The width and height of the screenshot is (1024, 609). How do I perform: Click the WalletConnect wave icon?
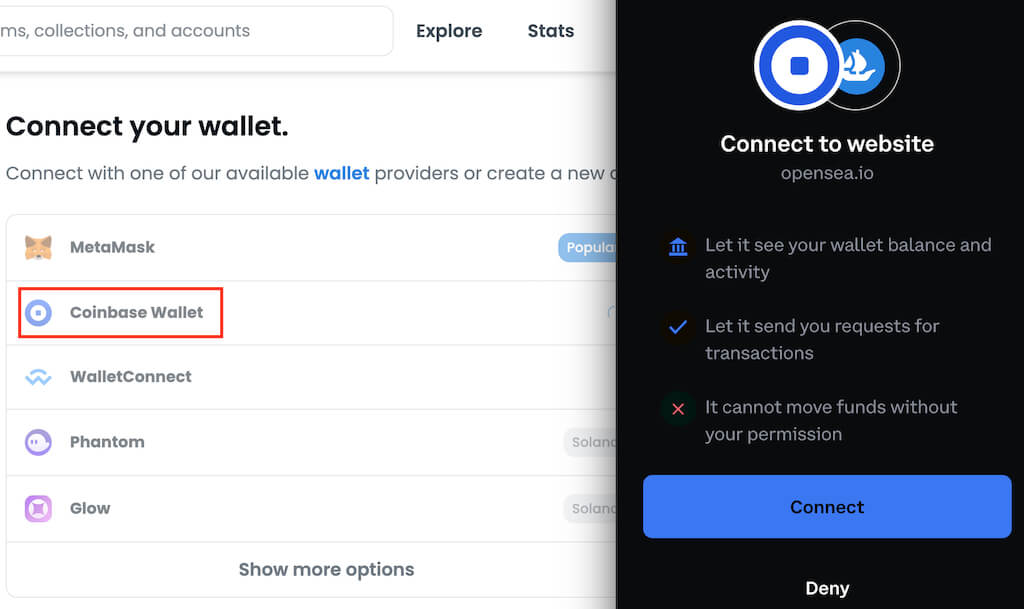(x=38, y=377)
